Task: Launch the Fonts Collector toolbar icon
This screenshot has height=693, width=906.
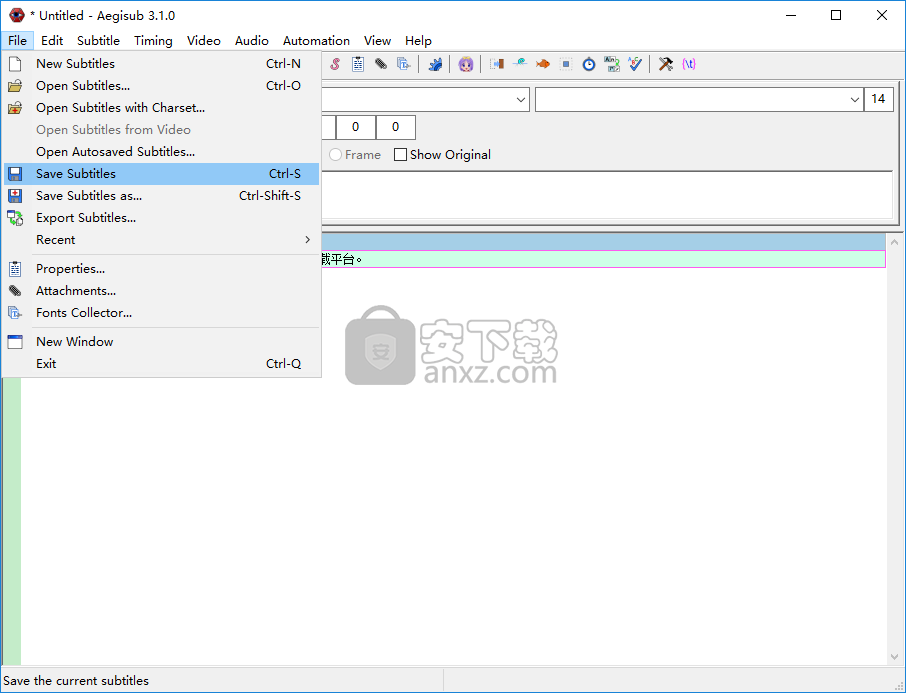Action: (404, 64)
